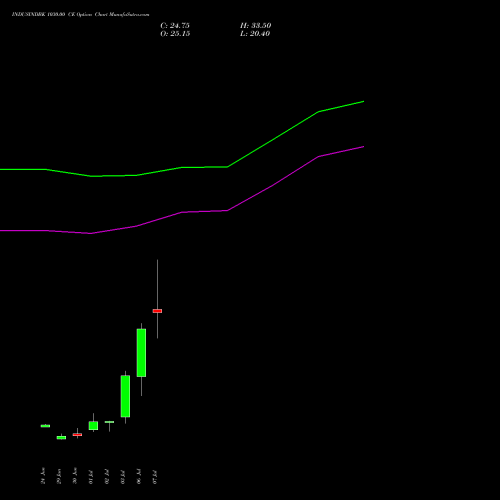
Task: Click the chart title beginning INDUSINDBK
Action: pyautogui.click(x=81, y=15)
